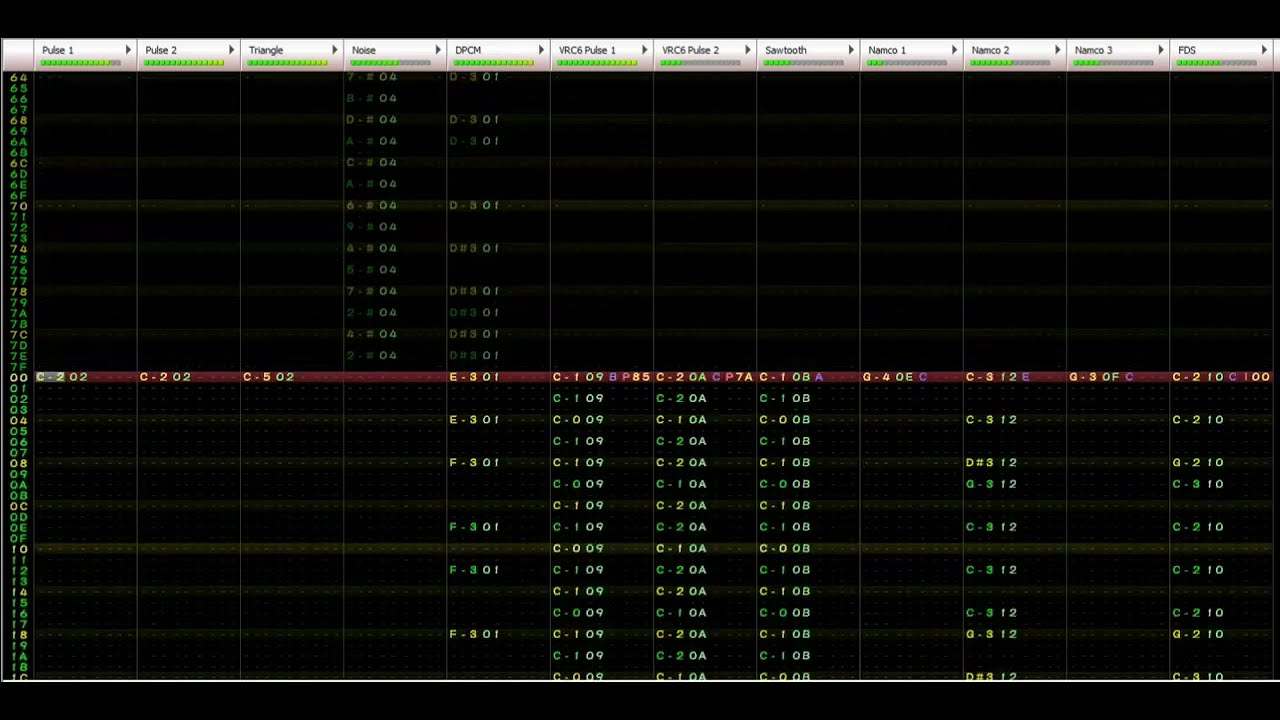Click the Namco 1 channel's expand arrow
This screenshot has width=1280, height=720.
pyautogui.click(x=954, y=50)
